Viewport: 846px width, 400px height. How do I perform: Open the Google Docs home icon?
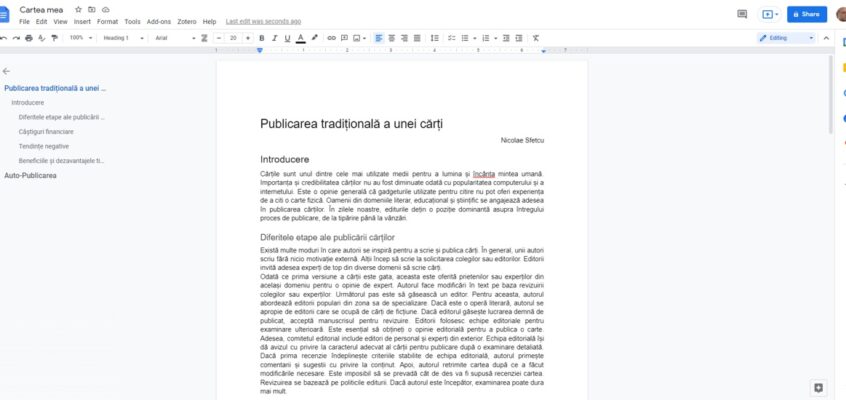click(x=4, y=15)
